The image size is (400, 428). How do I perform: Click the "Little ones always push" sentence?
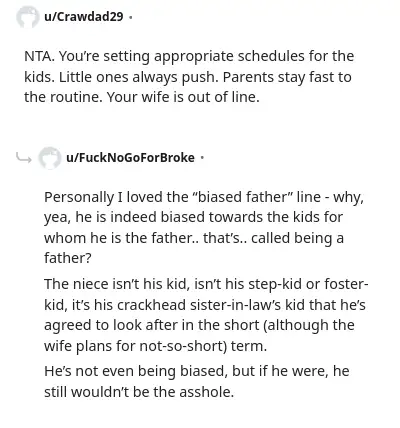[x=139, y=77]
